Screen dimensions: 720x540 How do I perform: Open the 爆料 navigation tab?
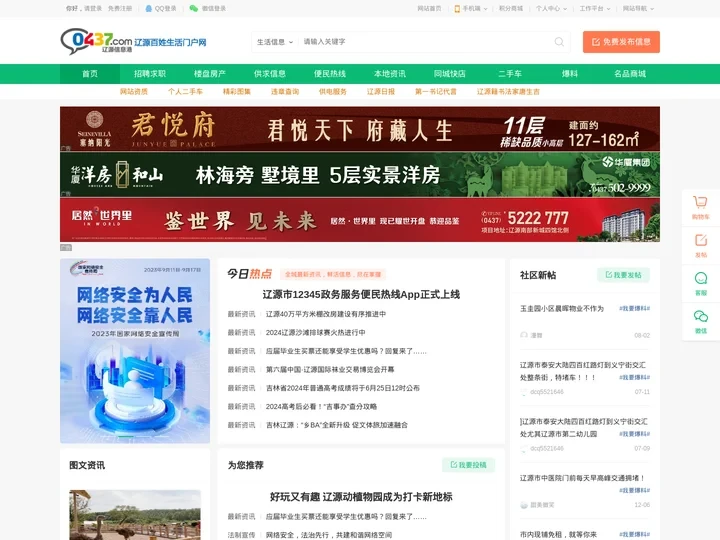point(570,74)
